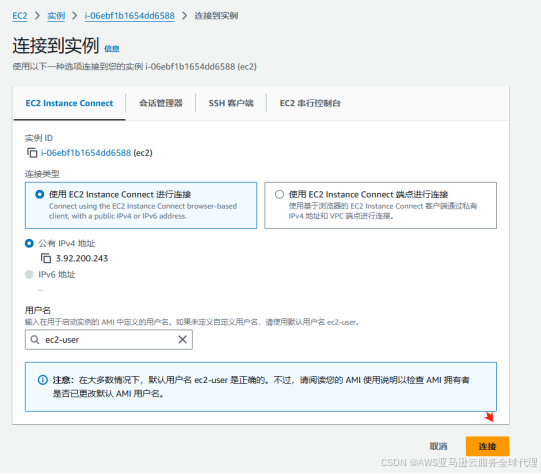Choose the IPv6 地址 radio button
This screenshot has height=474, width=541.
click(x=29, y=274)
